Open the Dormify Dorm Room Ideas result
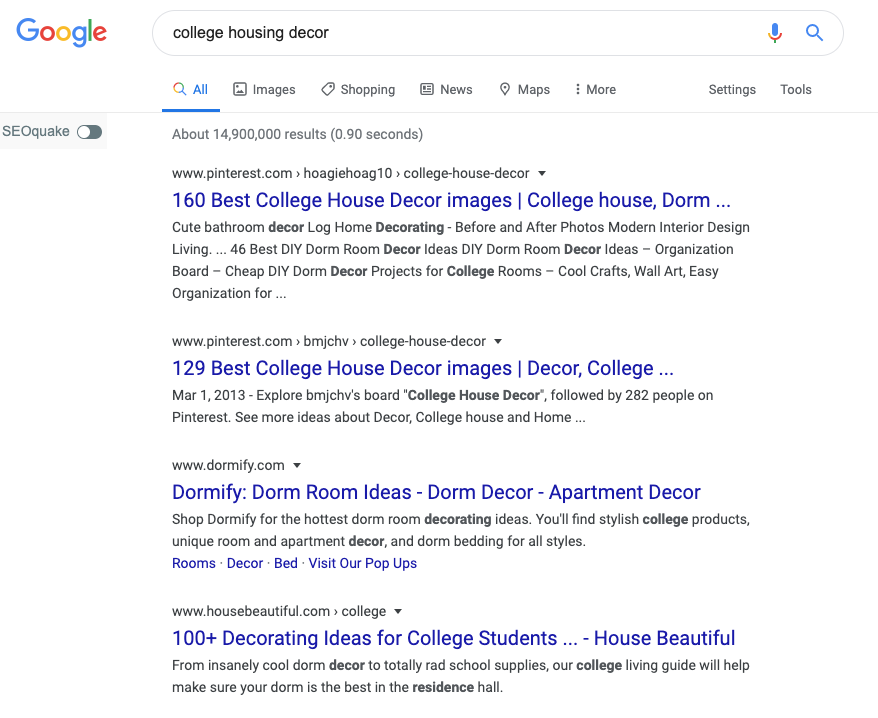 pyautogui.click(x=436, y=492)
